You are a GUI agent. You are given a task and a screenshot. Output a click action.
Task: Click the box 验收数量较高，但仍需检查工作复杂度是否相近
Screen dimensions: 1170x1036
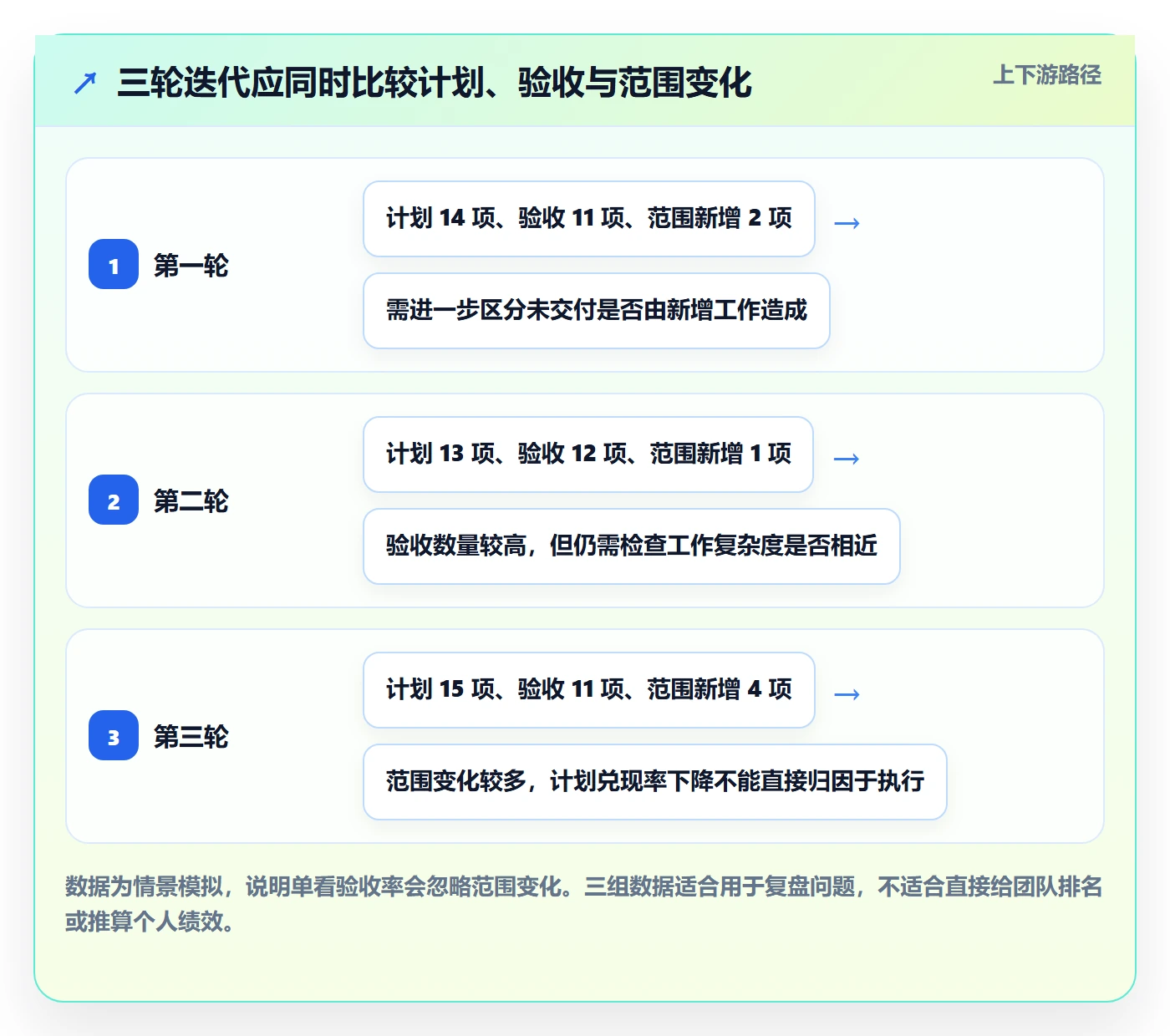[x=632, y=546]
